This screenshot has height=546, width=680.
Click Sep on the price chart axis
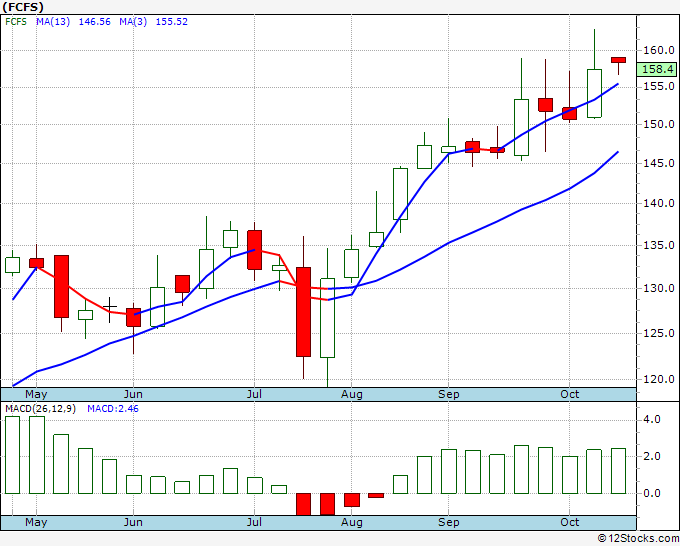448,394
